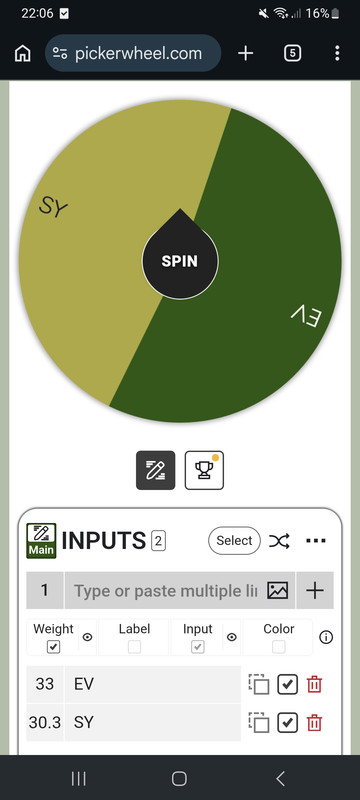Enable the Color checkbox
Screen dimensions: 360x800
tap(278, 647)
